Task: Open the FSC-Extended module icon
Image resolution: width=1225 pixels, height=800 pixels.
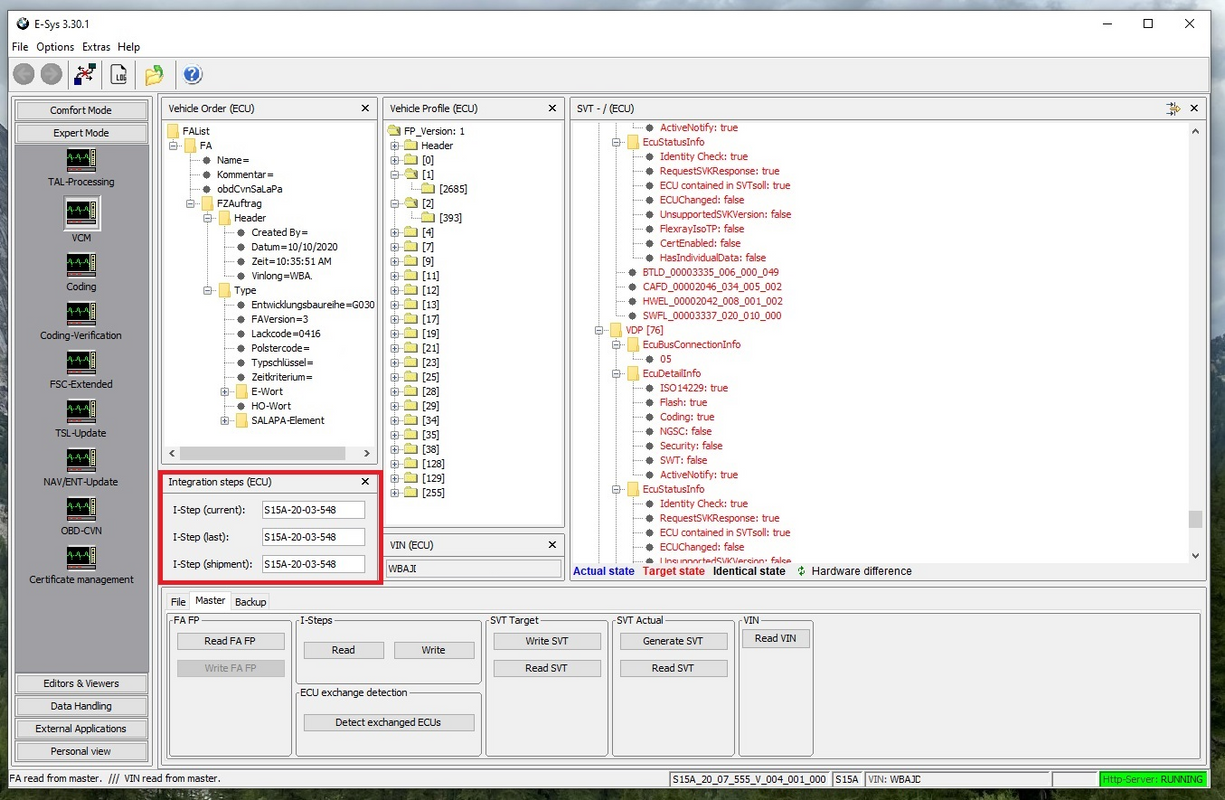Action: tap(81, 362)
